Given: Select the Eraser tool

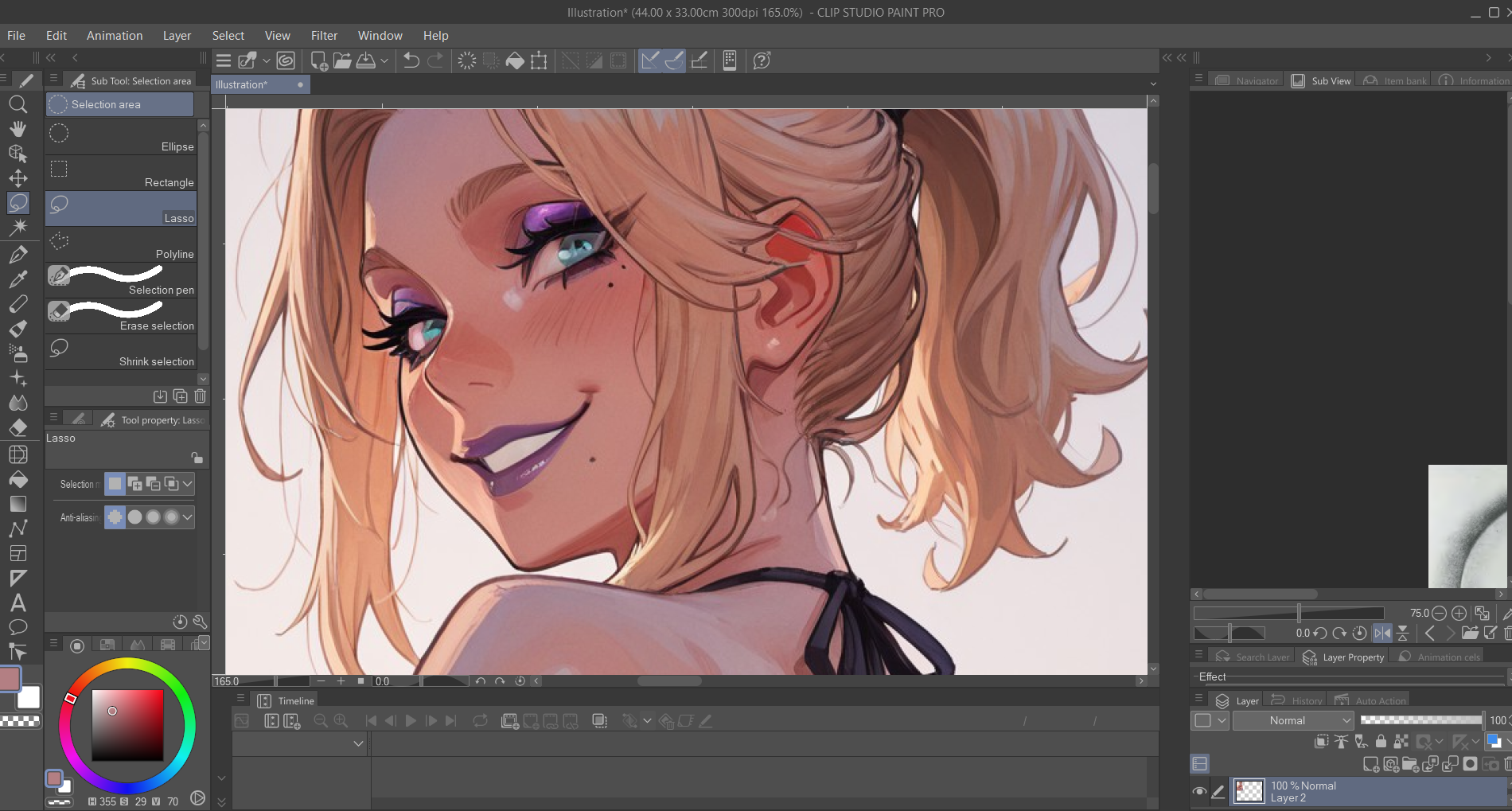Looking at the screenshot, I should [18, 428].
